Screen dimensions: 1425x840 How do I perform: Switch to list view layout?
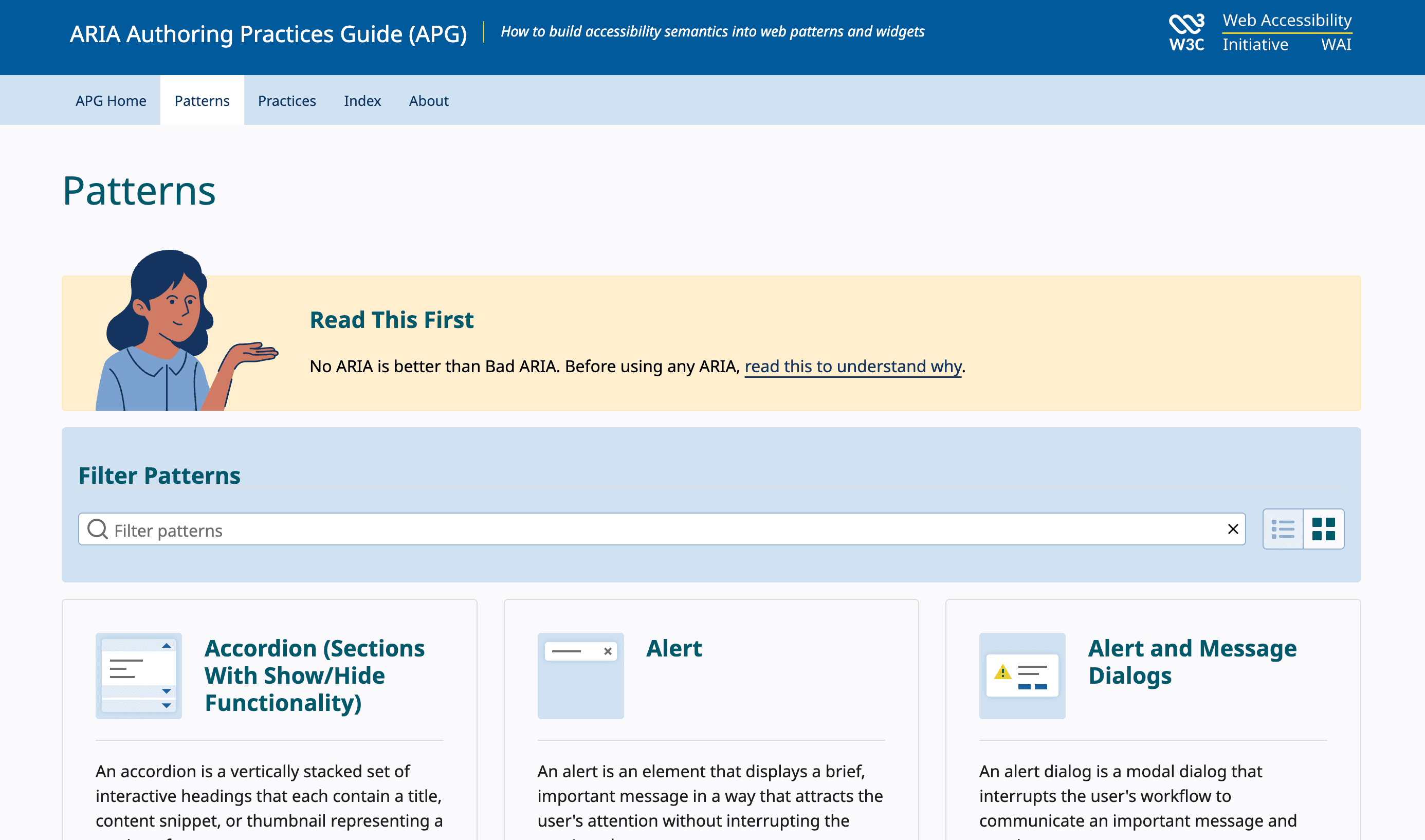pos(1283,529)
